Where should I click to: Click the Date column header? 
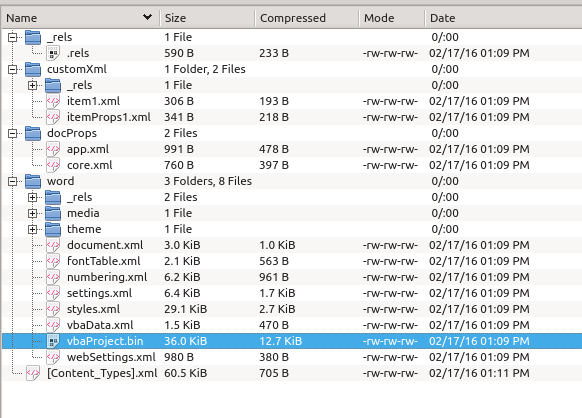pyautogui.click(x=503, y=18)
